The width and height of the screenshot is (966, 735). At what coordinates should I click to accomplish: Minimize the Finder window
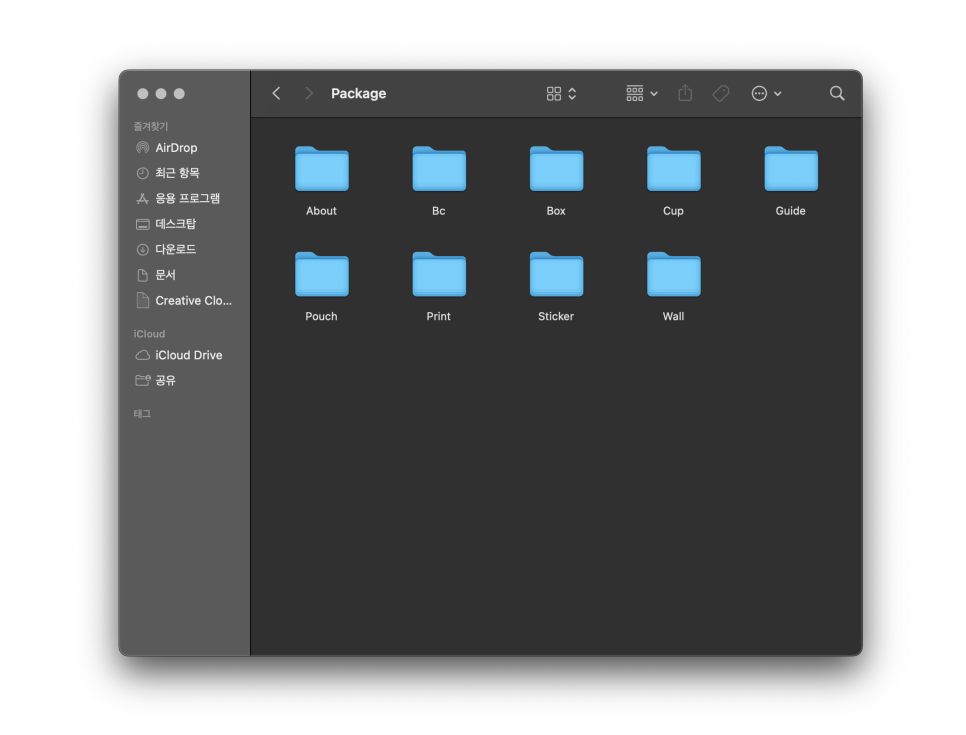point(161,94)
